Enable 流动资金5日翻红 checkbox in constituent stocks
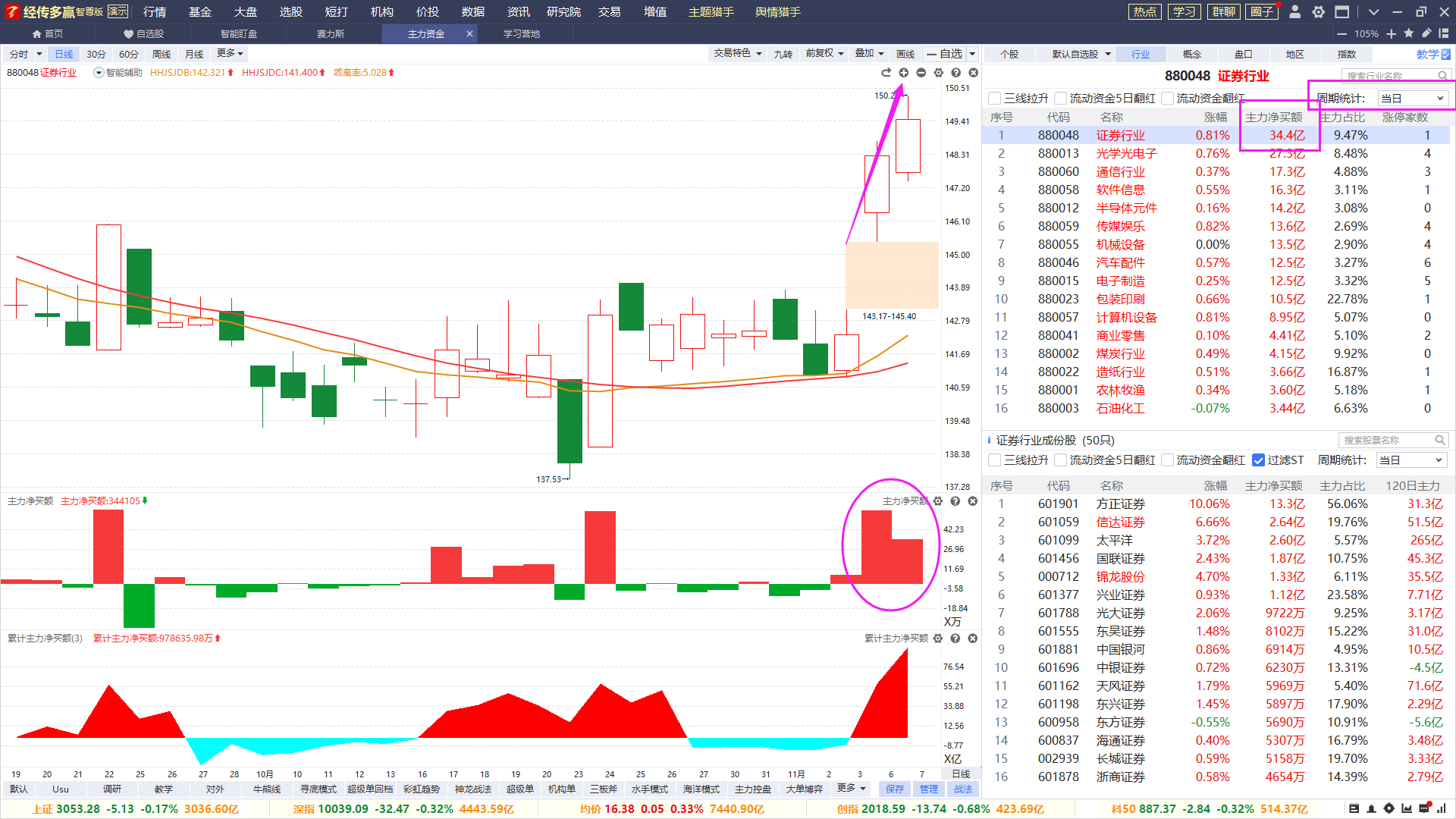The image size is (1456, 819). tap(1060, 460)
